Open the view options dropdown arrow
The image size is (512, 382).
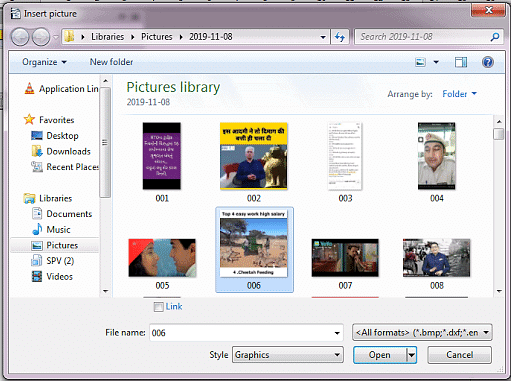tap(436, 62)
